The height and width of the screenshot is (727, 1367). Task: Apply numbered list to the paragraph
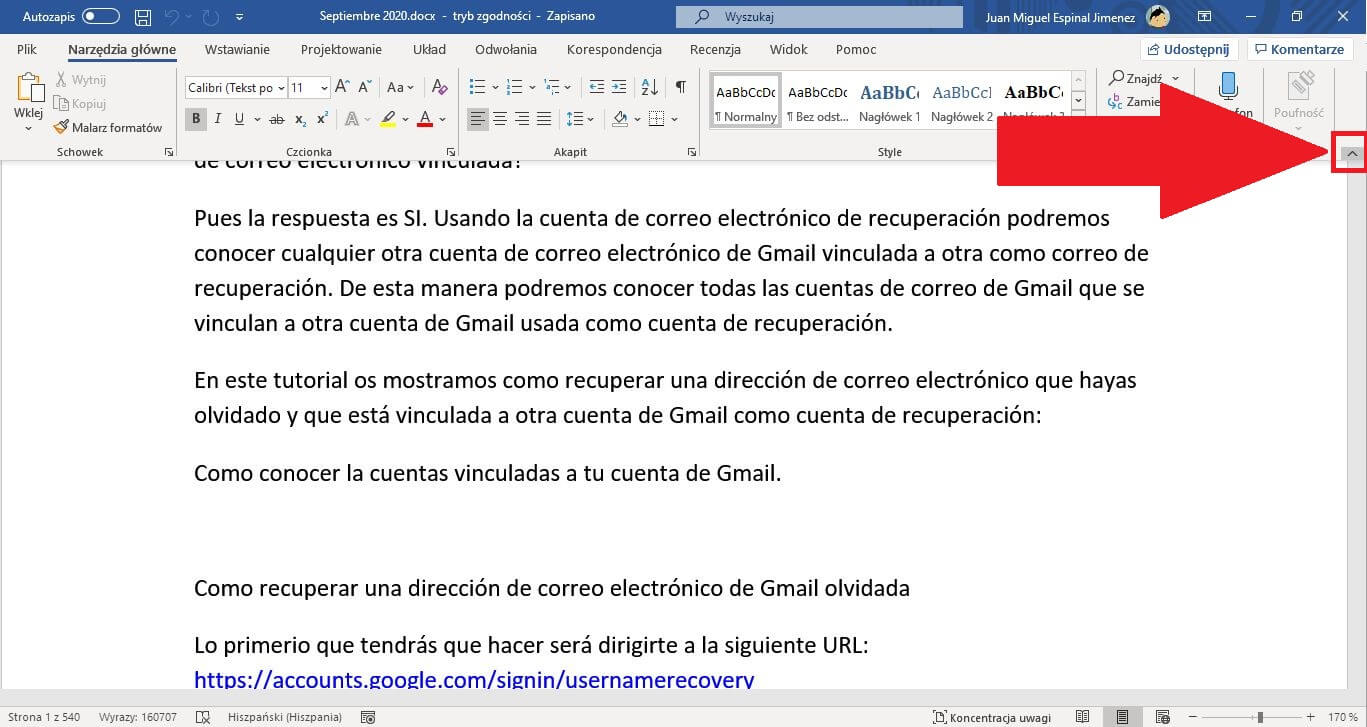[515, 87]
